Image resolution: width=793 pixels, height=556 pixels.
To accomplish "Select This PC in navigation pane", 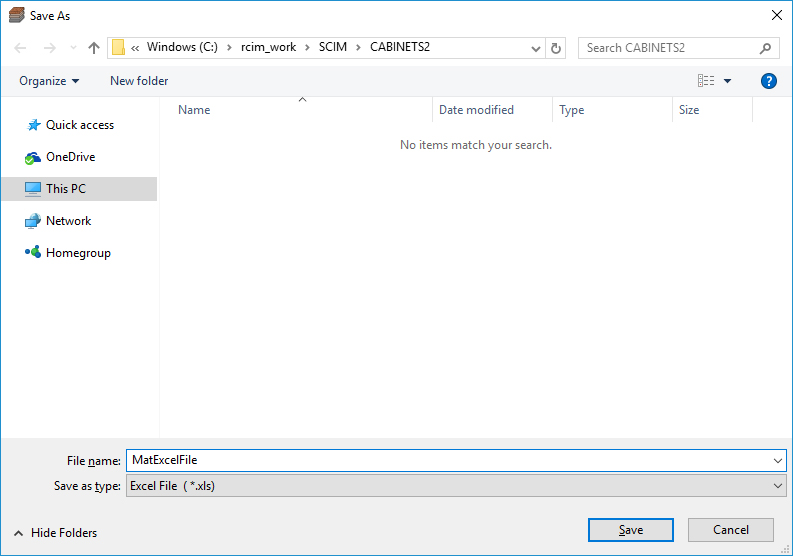I will [66, 189].
